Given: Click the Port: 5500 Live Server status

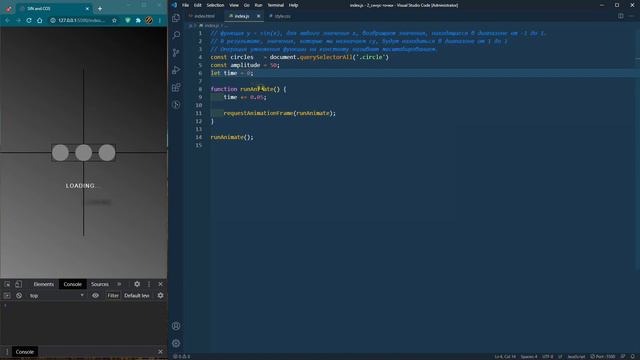Looking at the screenshot, I should click(603, 357).
